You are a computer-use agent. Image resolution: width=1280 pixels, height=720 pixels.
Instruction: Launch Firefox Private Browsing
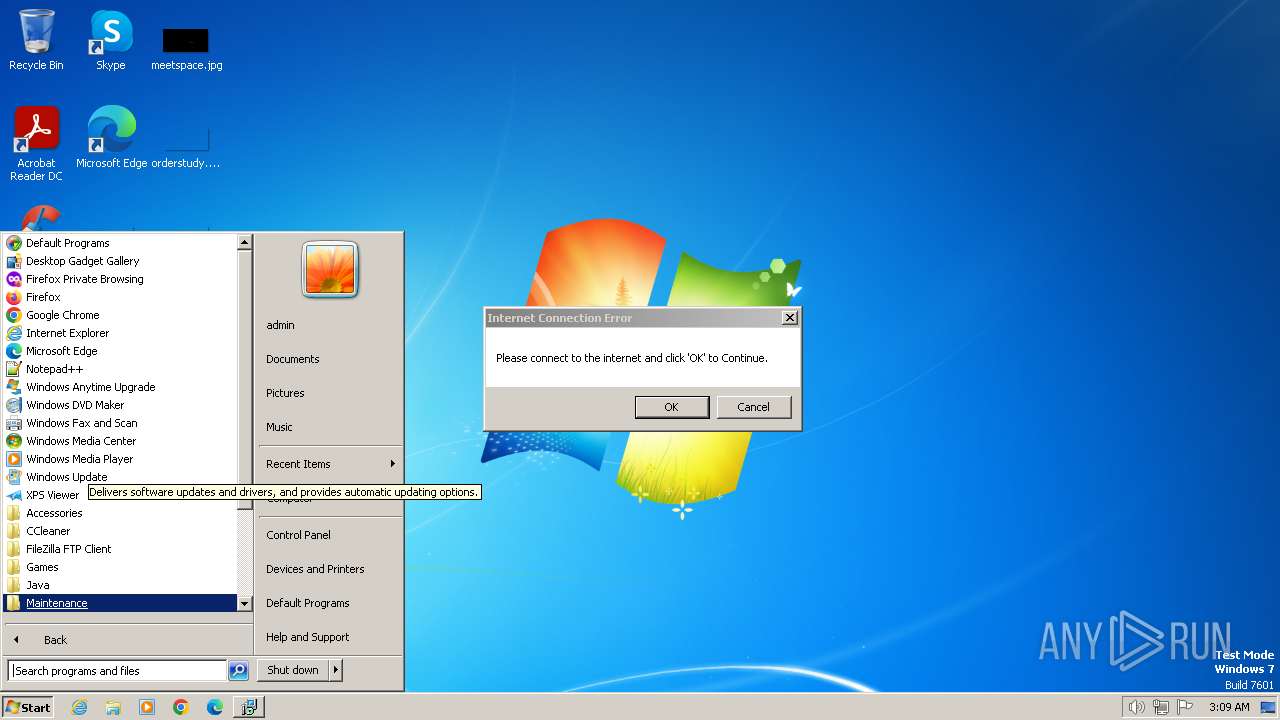(120, 279)
